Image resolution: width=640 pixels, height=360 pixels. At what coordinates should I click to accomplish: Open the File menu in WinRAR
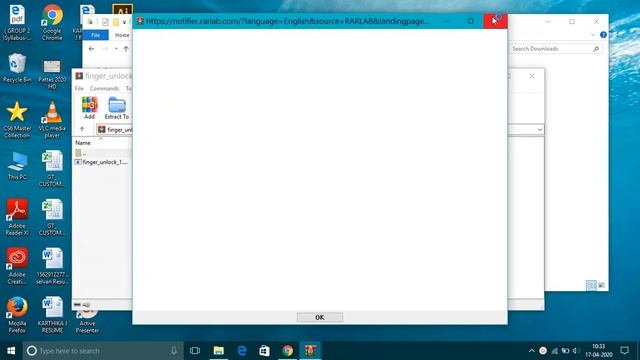(79, 88)
